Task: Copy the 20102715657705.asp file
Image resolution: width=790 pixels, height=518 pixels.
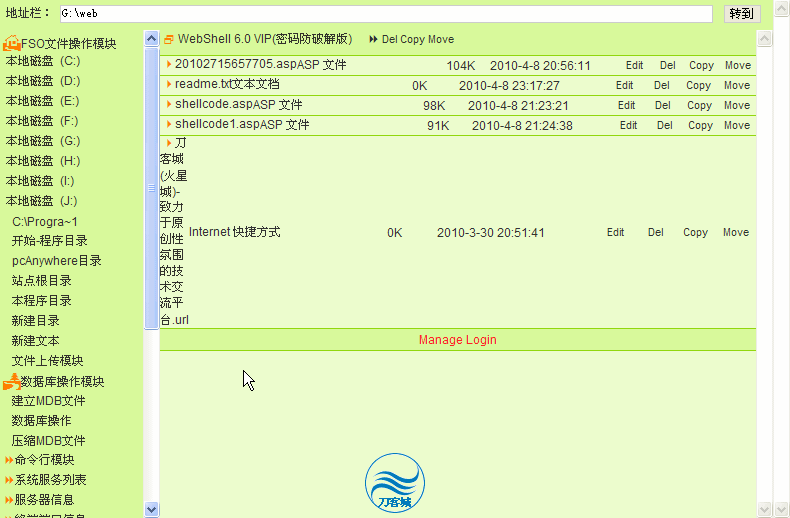Action: pos(701,66)
